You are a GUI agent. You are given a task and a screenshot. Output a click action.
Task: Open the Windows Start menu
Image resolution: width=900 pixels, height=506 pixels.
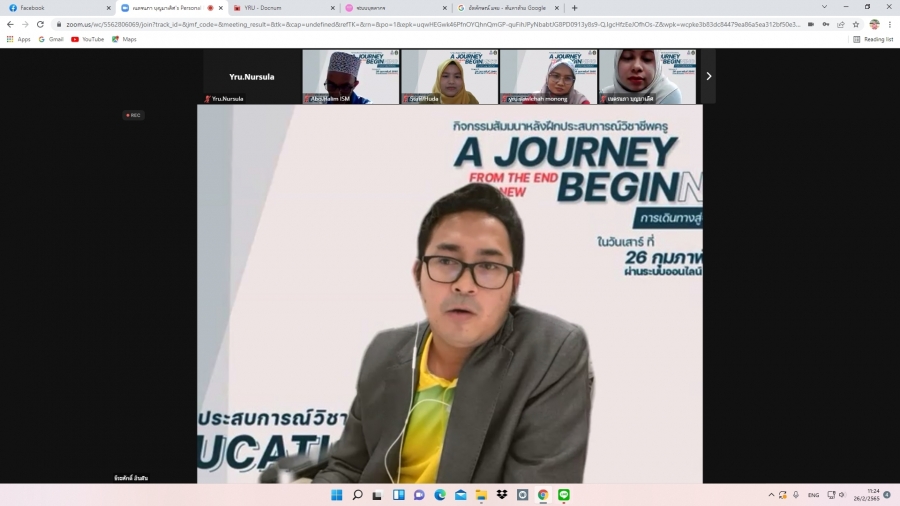336,495
